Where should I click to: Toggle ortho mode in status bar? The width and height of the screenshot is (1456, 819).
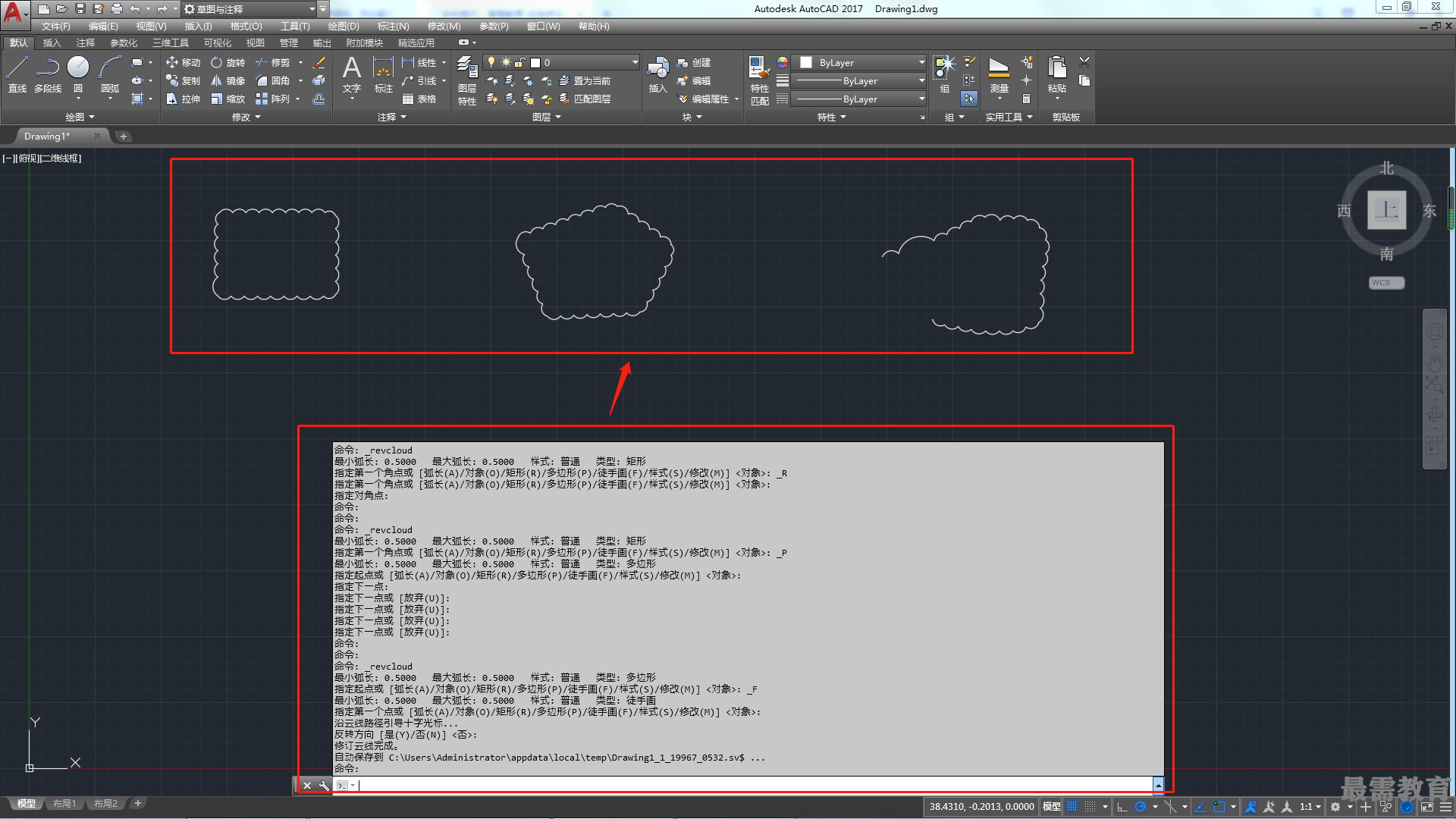pos(1122,807)
